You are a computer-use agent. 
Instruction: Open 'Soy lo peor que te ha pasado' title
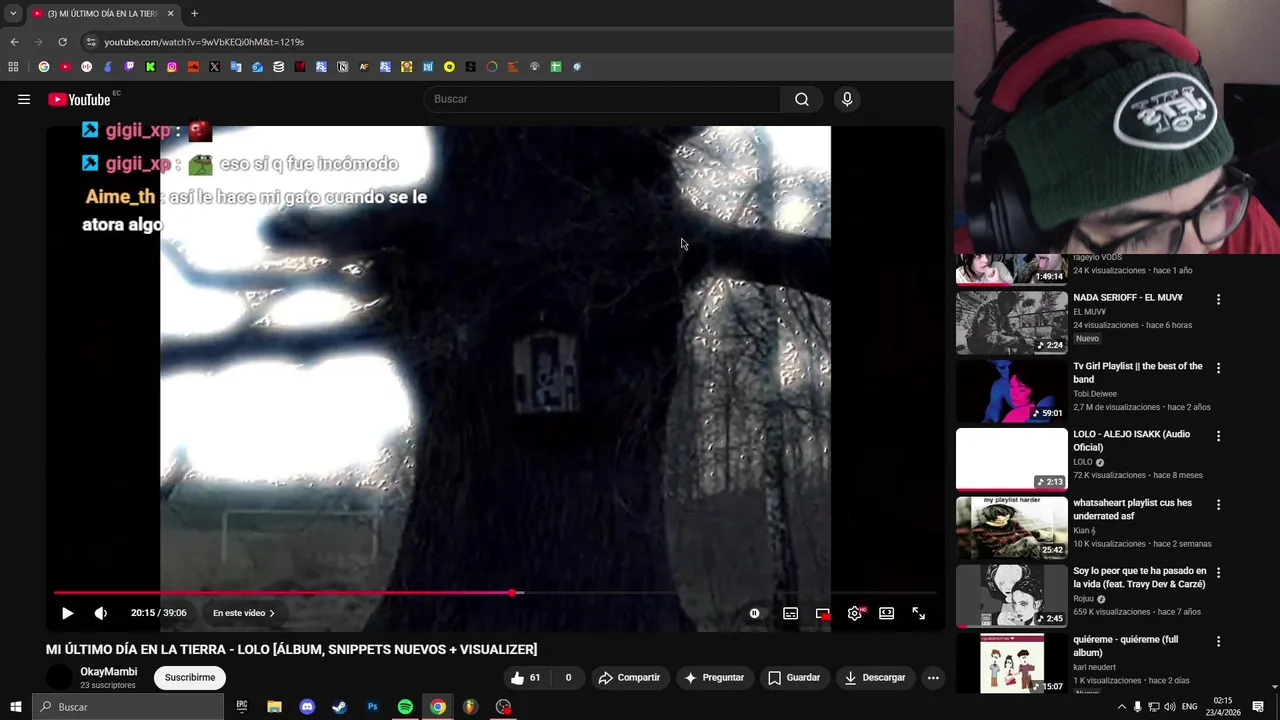click(x=1140, y=578)
